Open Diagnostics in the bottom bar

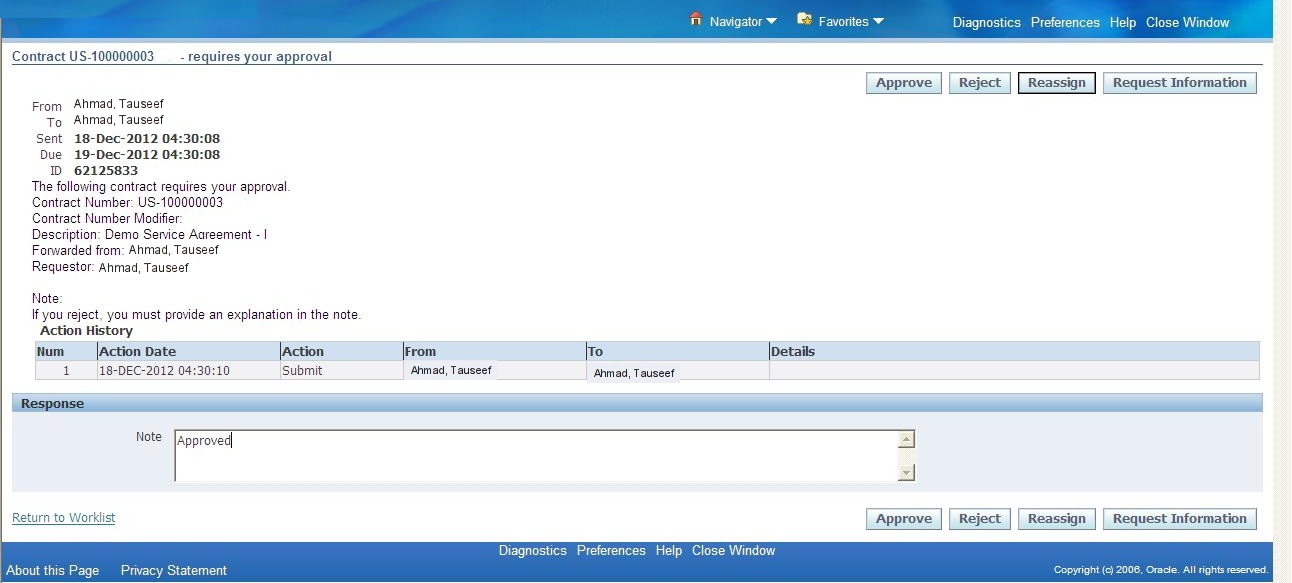pyautogui.click(x=532, y=550)
